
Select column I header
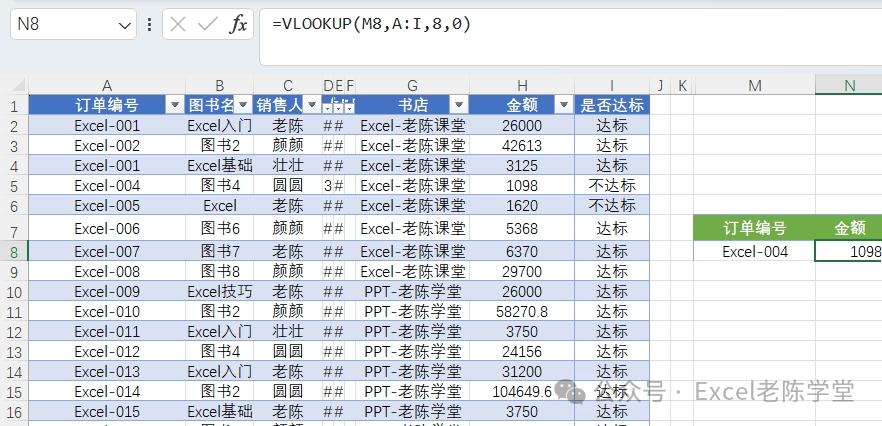pos(612,86)
